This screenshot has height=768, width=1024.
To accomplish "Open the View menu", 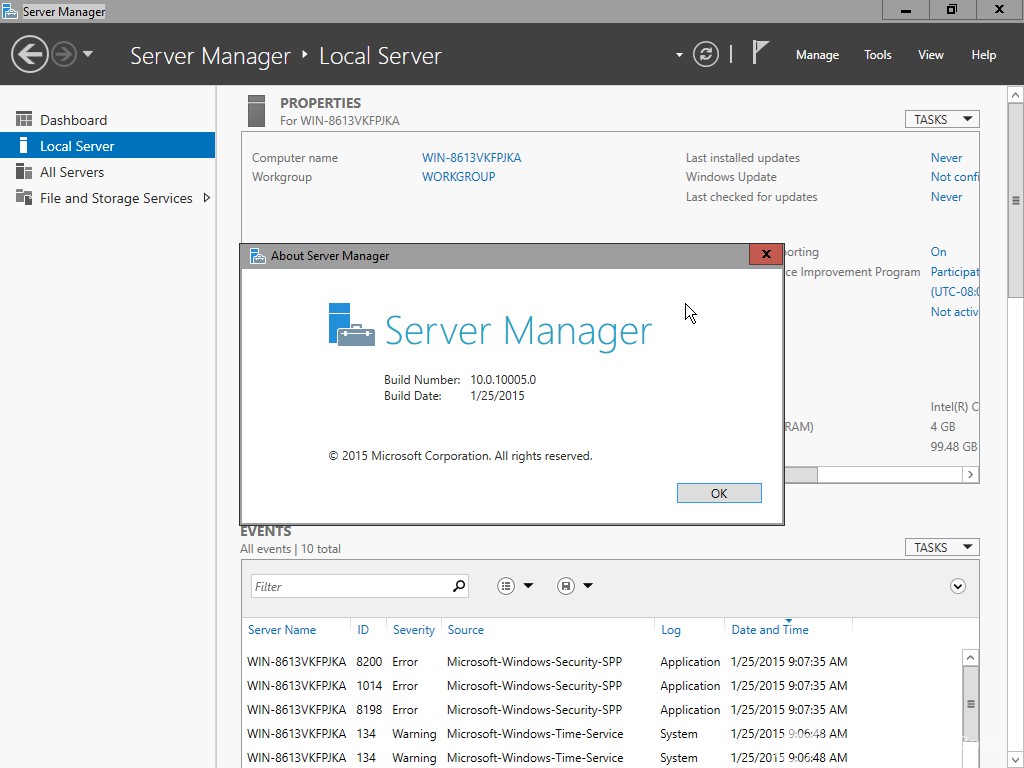I will pyautogui.click(x=930, y=55).
